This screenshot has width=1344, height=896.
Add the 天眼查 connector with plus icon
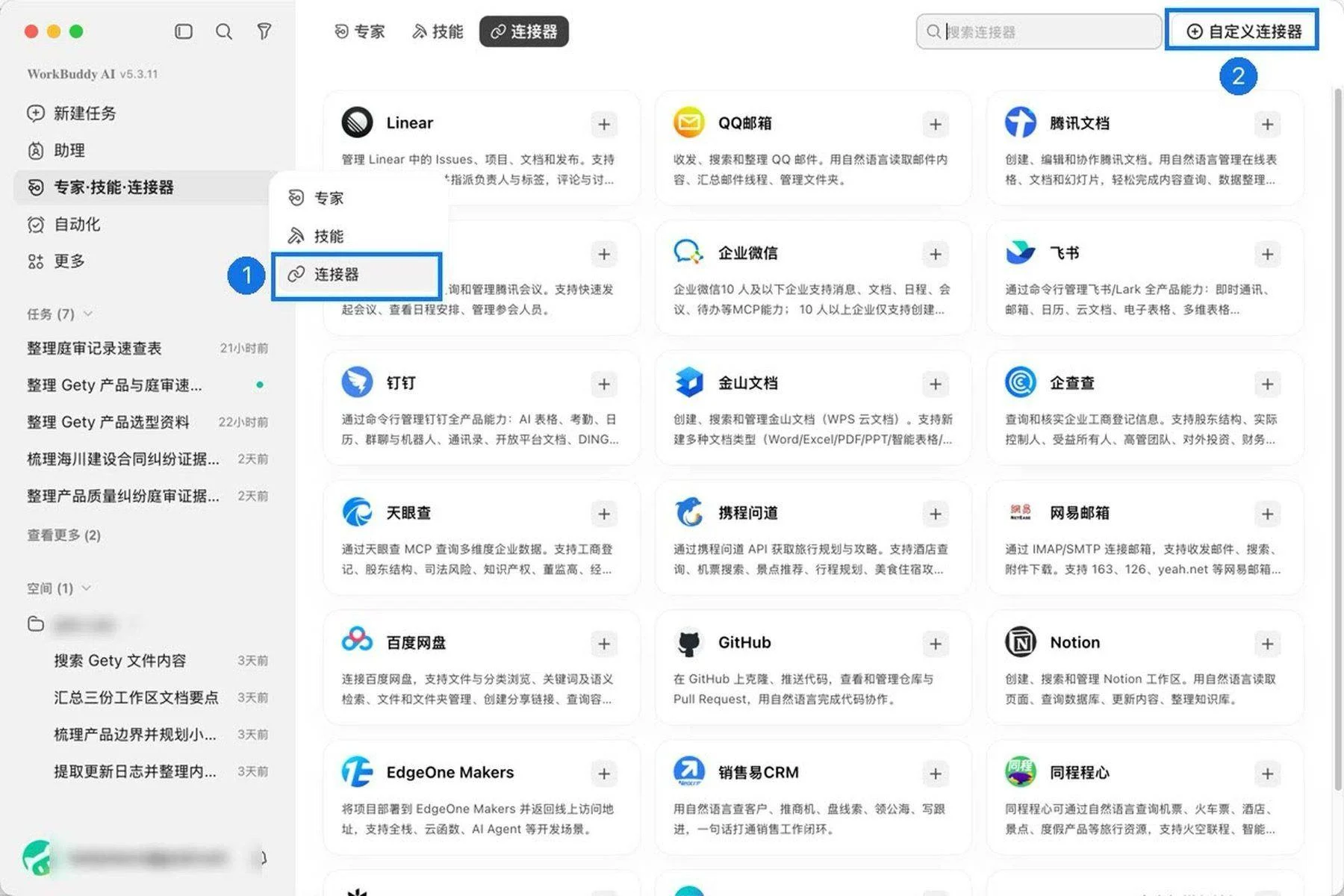tap(604, 514)
